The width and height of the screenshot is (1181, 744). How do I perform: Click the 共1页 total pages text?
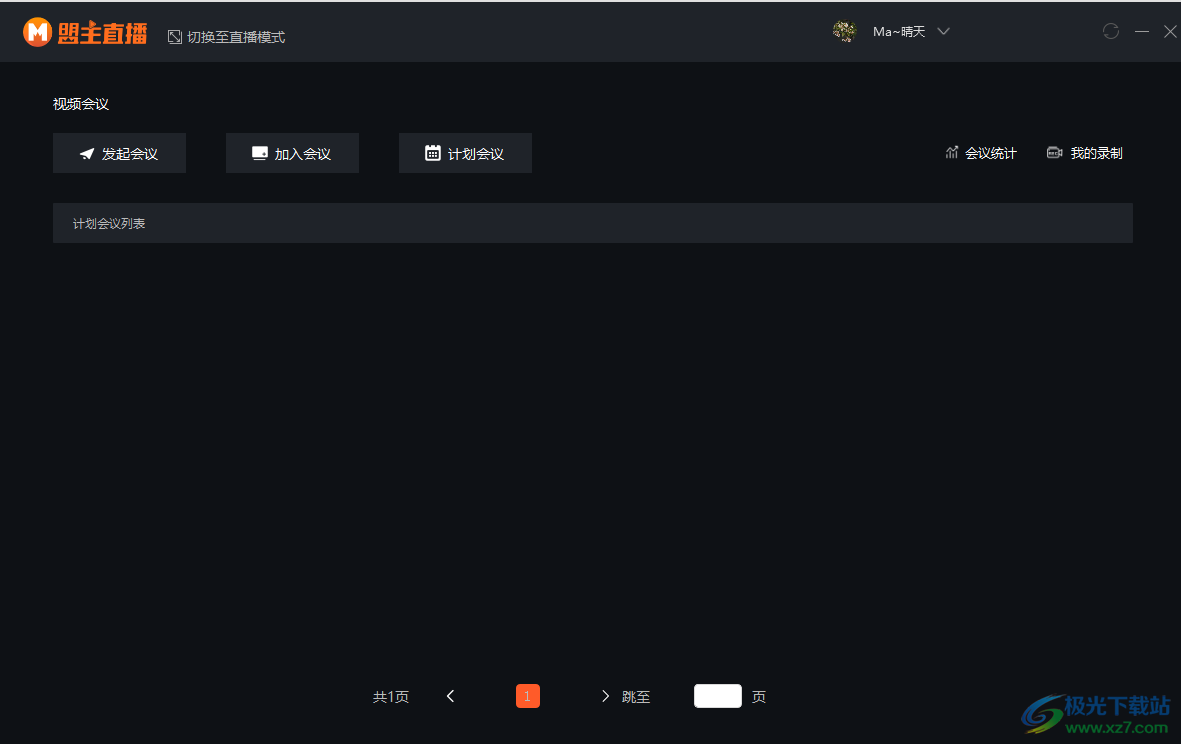coord(391,697)
